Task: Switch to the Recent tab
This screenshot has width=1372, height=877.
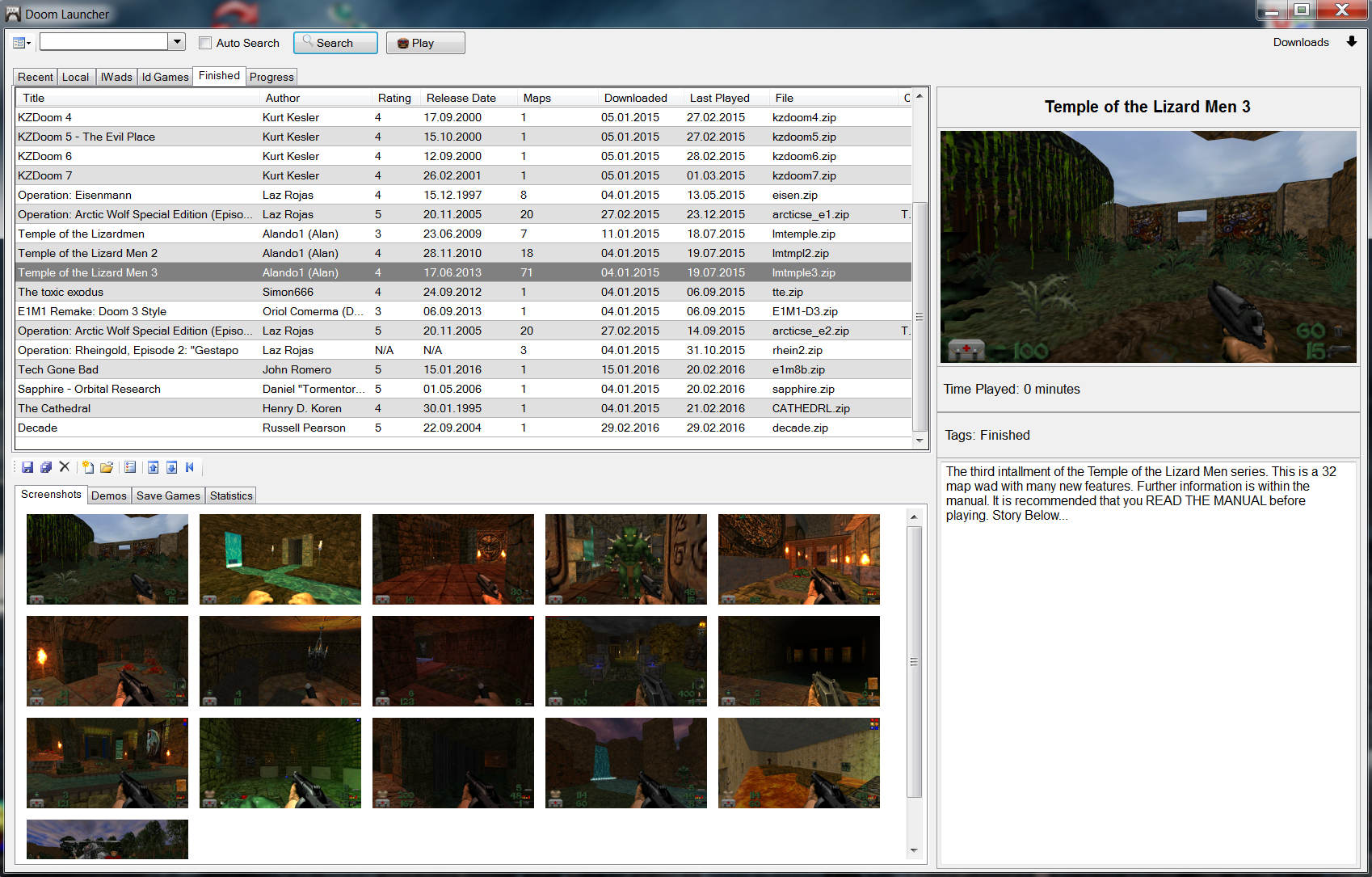Action: coord(36,77)
